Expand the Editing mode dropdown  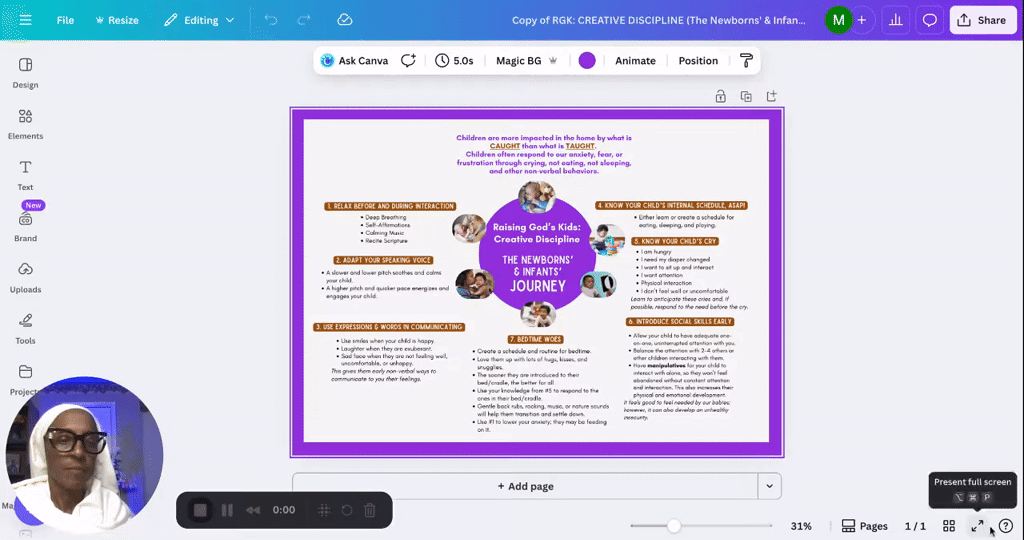pos(199,20)
